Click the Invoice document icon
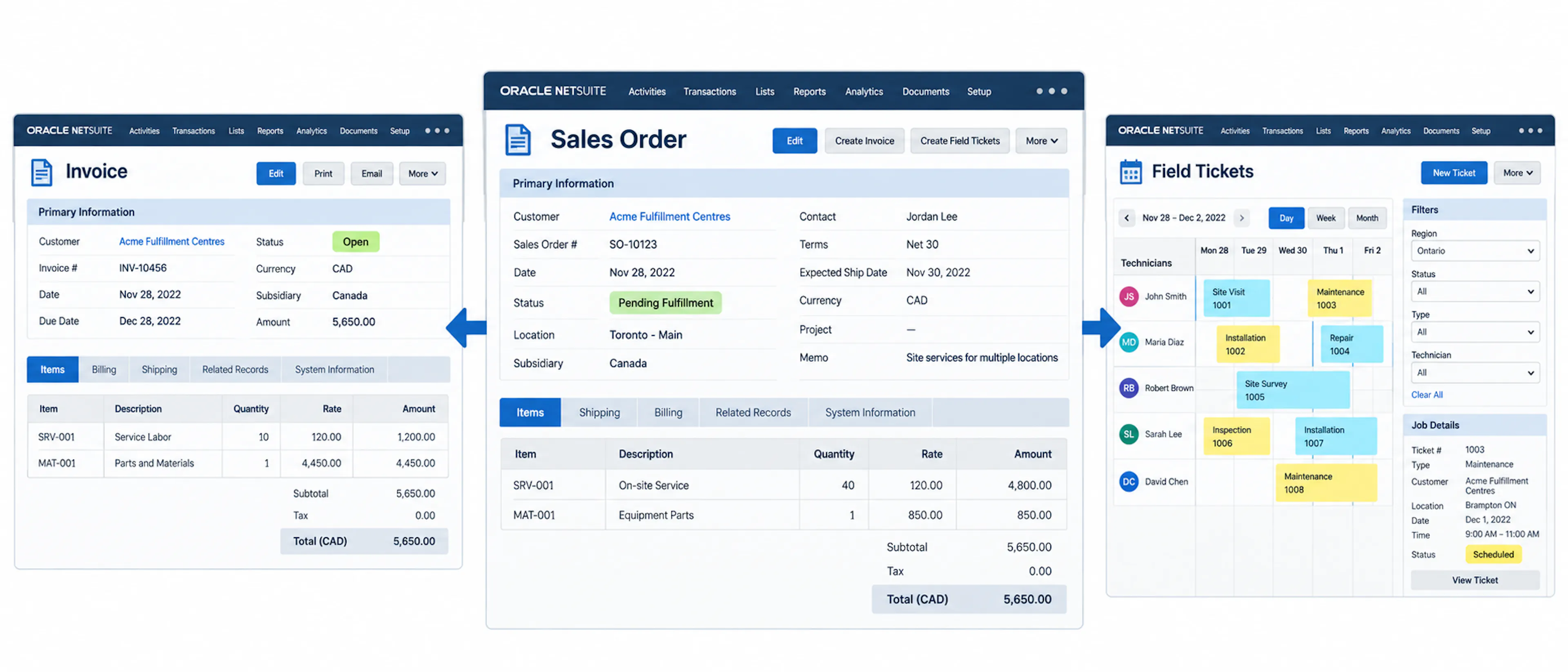The image size is (1568, 672). [x=41, y=172]
